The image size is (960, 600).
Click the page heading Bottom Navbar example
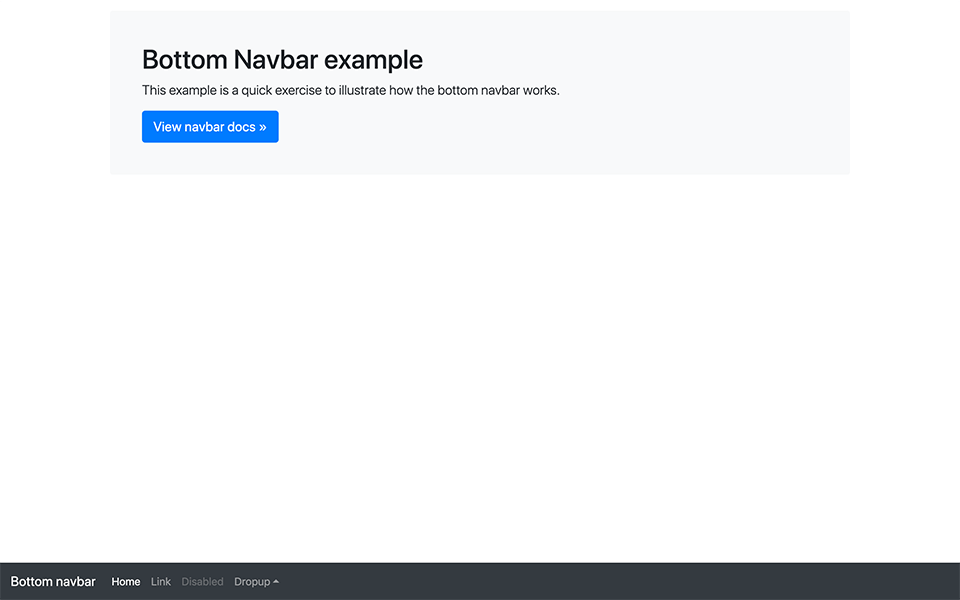pos(282,59)
